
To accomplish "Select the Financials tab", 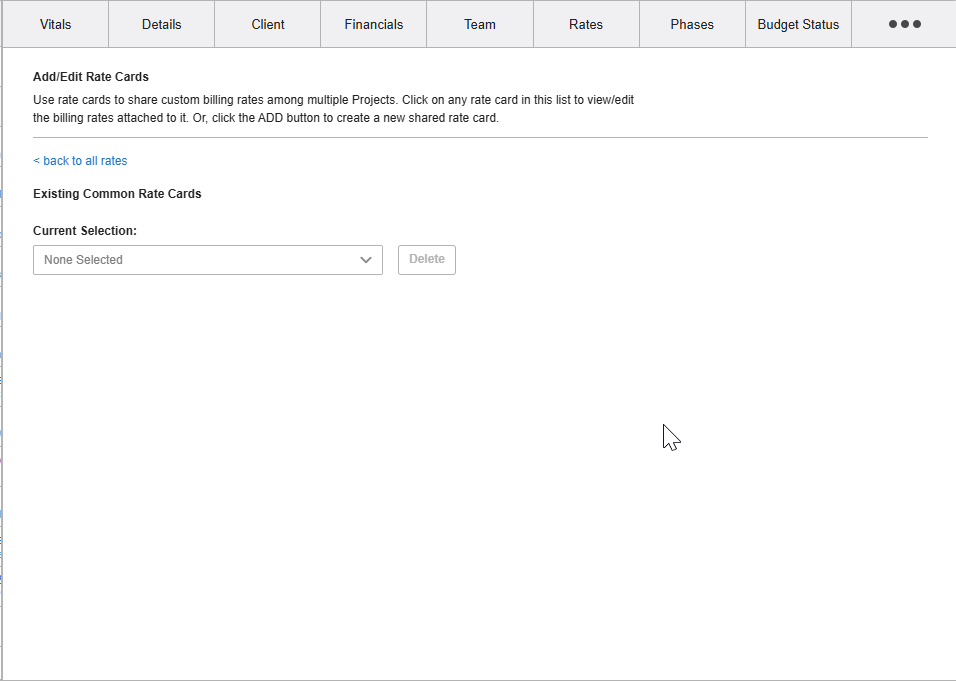I will [374, 24].
